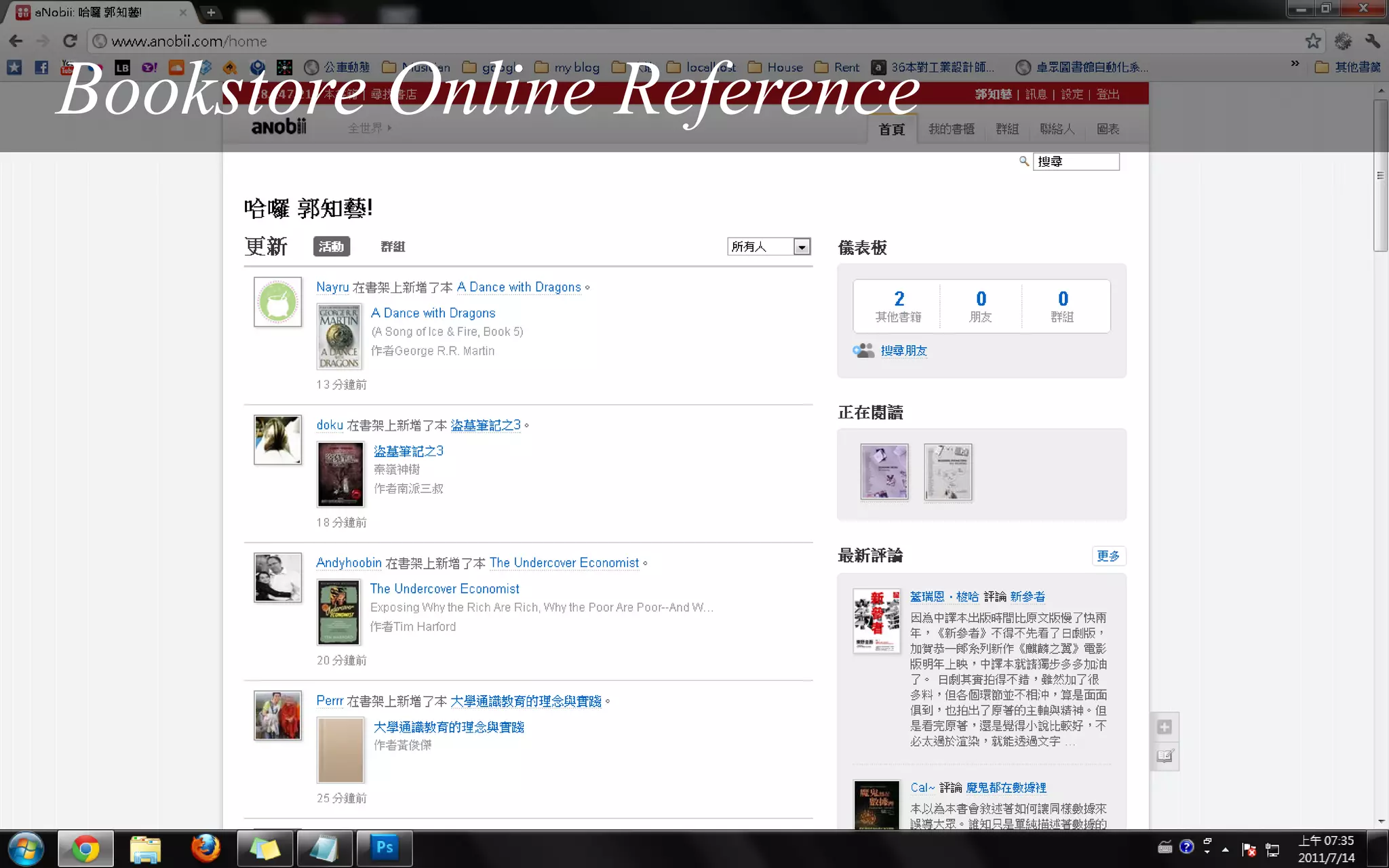Viewport: 1389px width, 868px height.
Task: Open Firefox from the taskbar
Action: (205, 848)
